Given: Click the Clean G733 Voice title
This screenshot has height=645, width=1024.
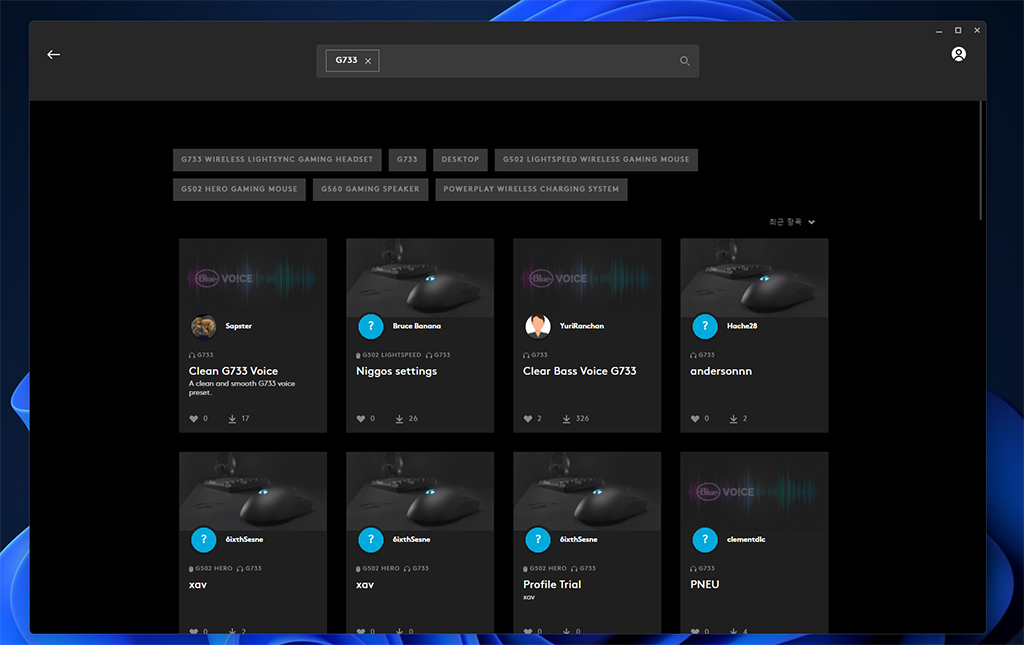Looking at the screenshot, I should click(233, 371).
